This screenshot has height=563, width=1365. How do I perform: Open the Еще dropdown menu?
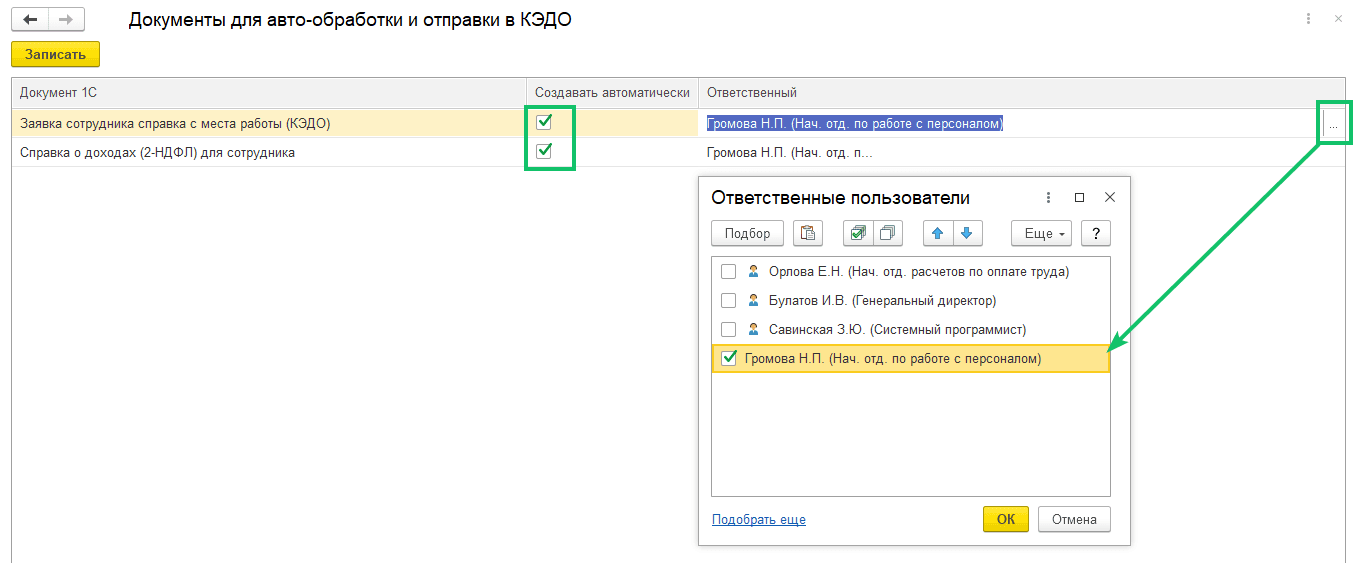click(x=1041, y=233)
